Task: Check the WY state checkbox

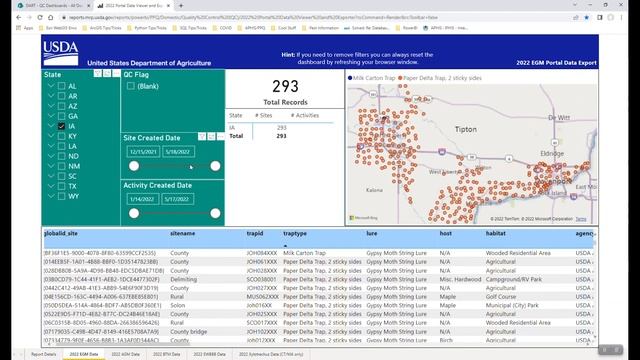Action: point(61,196)
